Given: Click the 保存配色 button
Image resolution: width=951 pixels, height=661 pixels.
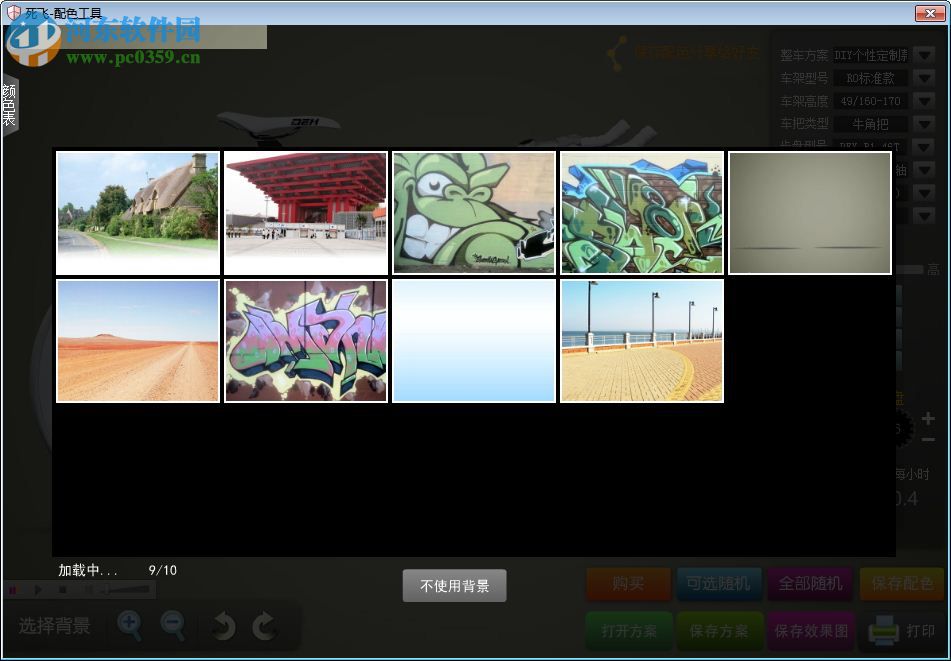Looking at the screenshot, I should pos(902,584).
